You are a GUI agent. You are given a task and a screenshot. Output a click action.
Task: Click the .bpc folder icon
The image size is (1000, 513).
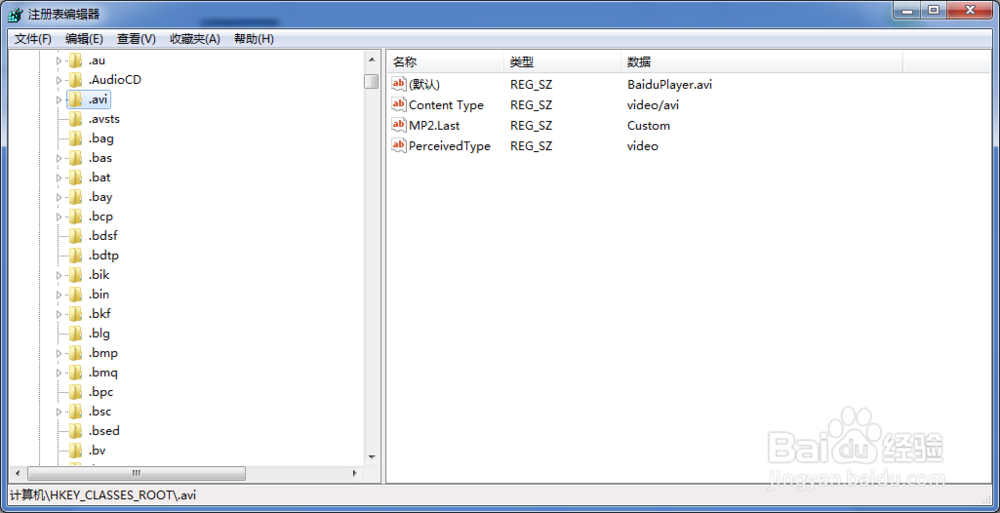(76, 392)
